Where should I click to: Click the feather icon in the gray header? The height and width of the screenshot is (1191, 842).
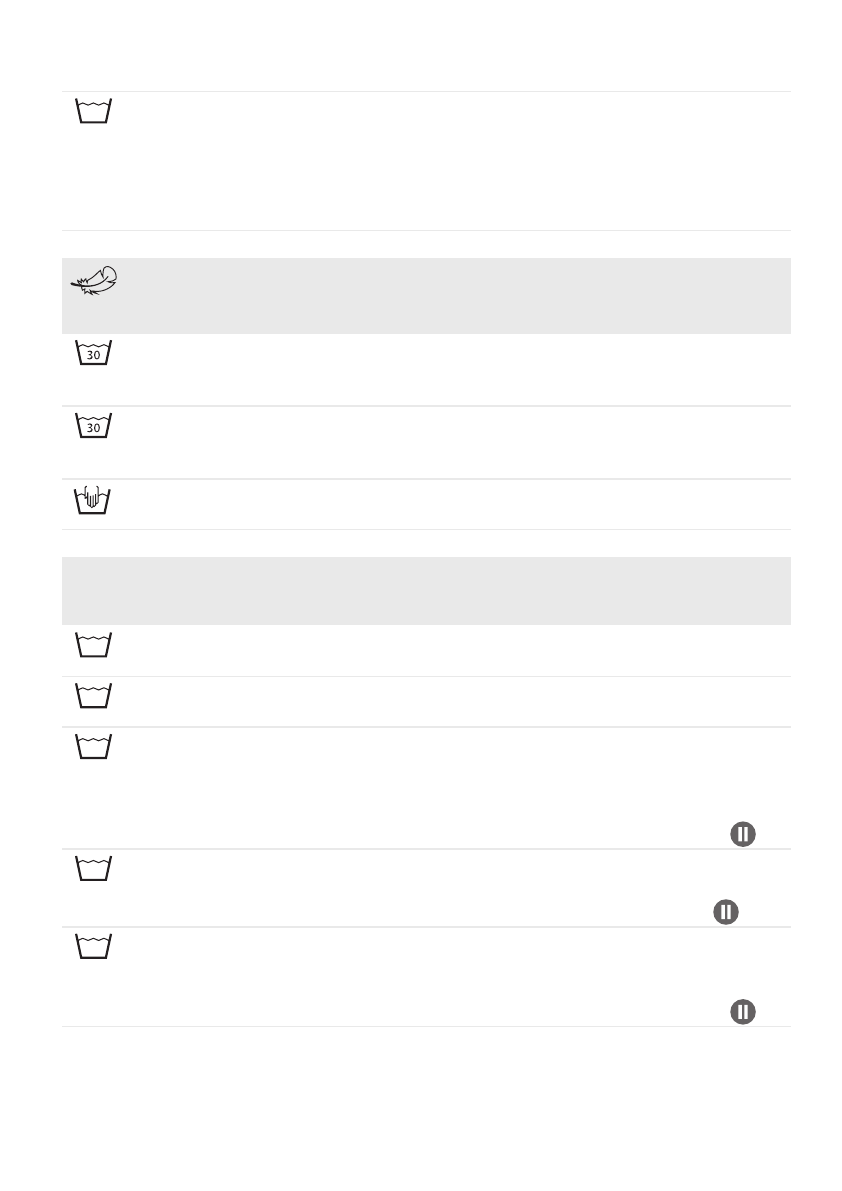(x=94, y=281)
